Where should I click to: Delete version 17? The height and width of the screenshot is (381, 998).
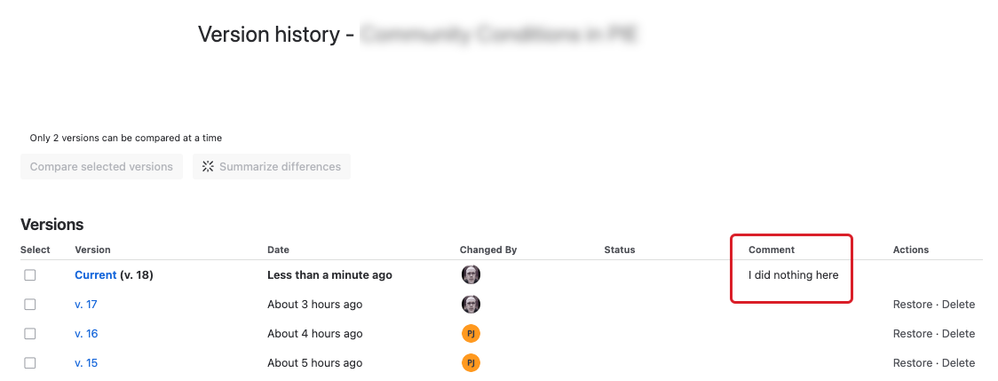coord(959,305)
